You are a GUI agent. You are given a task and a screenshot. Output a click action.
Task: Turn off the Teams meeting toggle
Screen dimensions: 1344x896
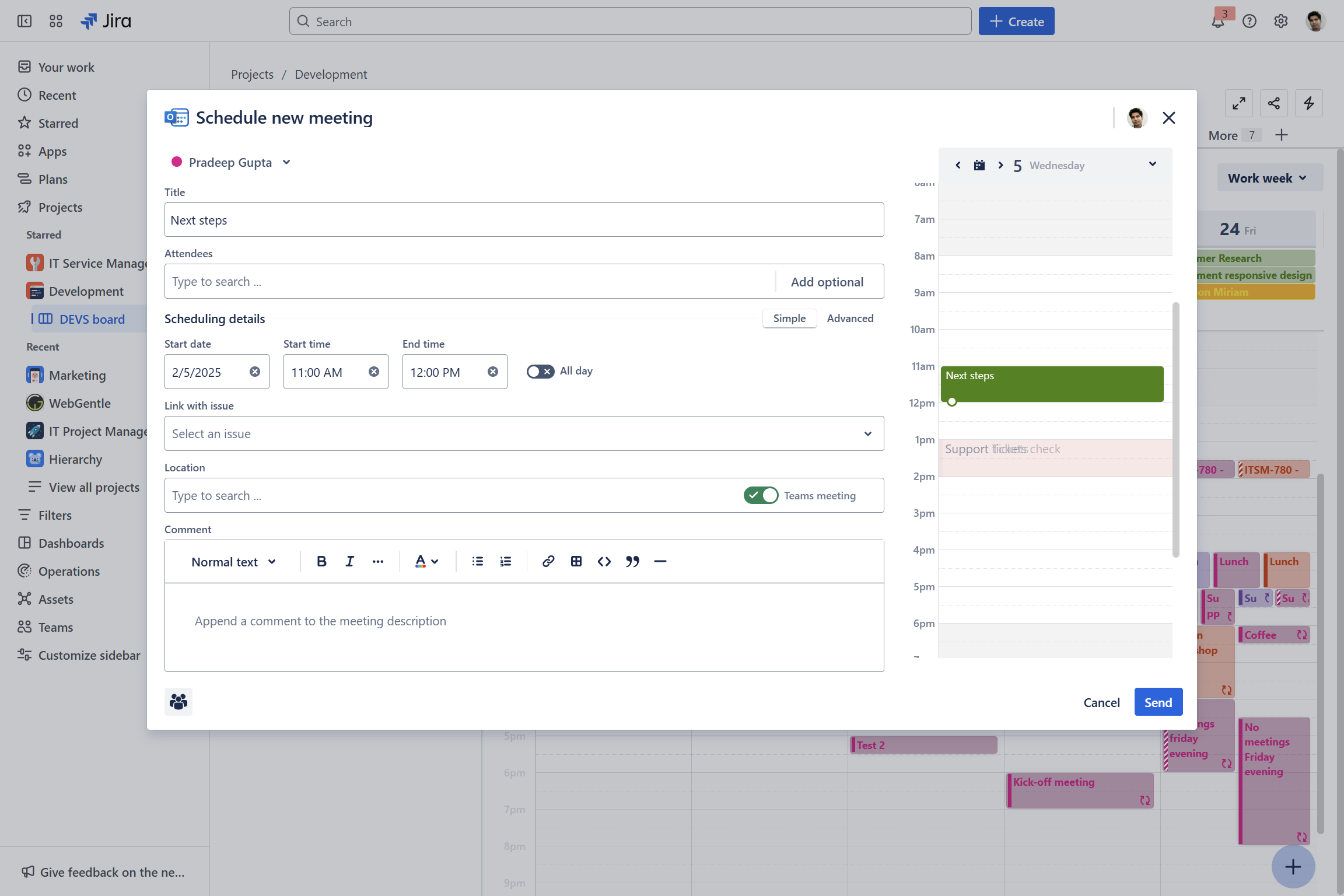pyautogui.click(x=761, y=495)
